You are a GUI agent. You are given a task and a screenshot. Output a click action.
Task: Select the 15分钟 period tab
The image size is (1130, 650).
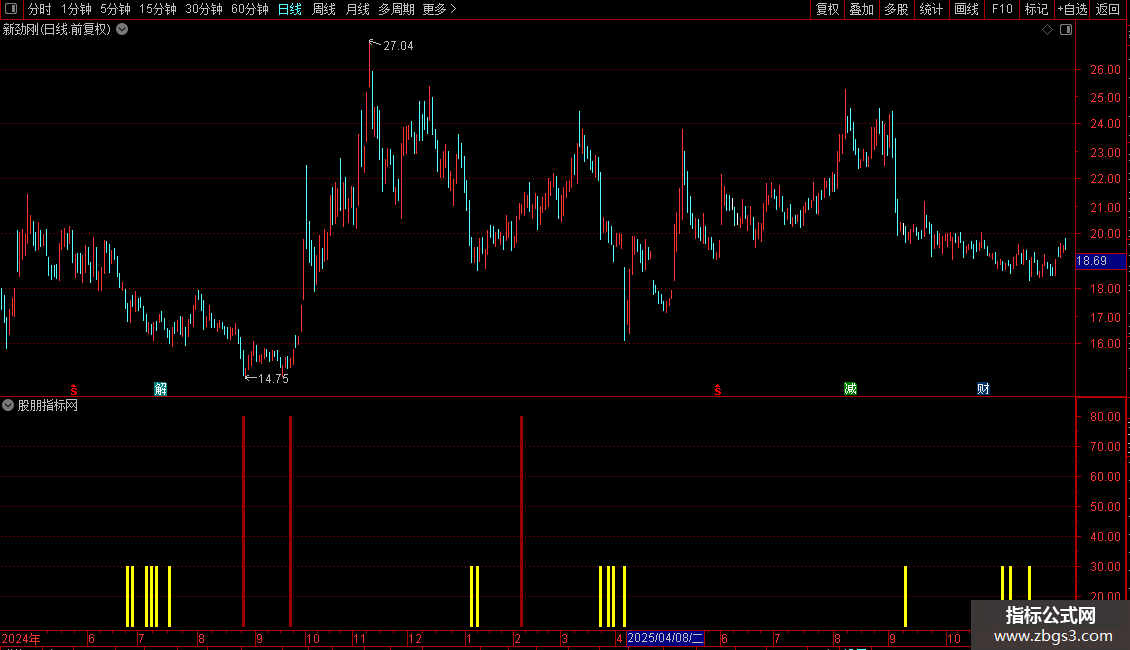tap(157, 9)
